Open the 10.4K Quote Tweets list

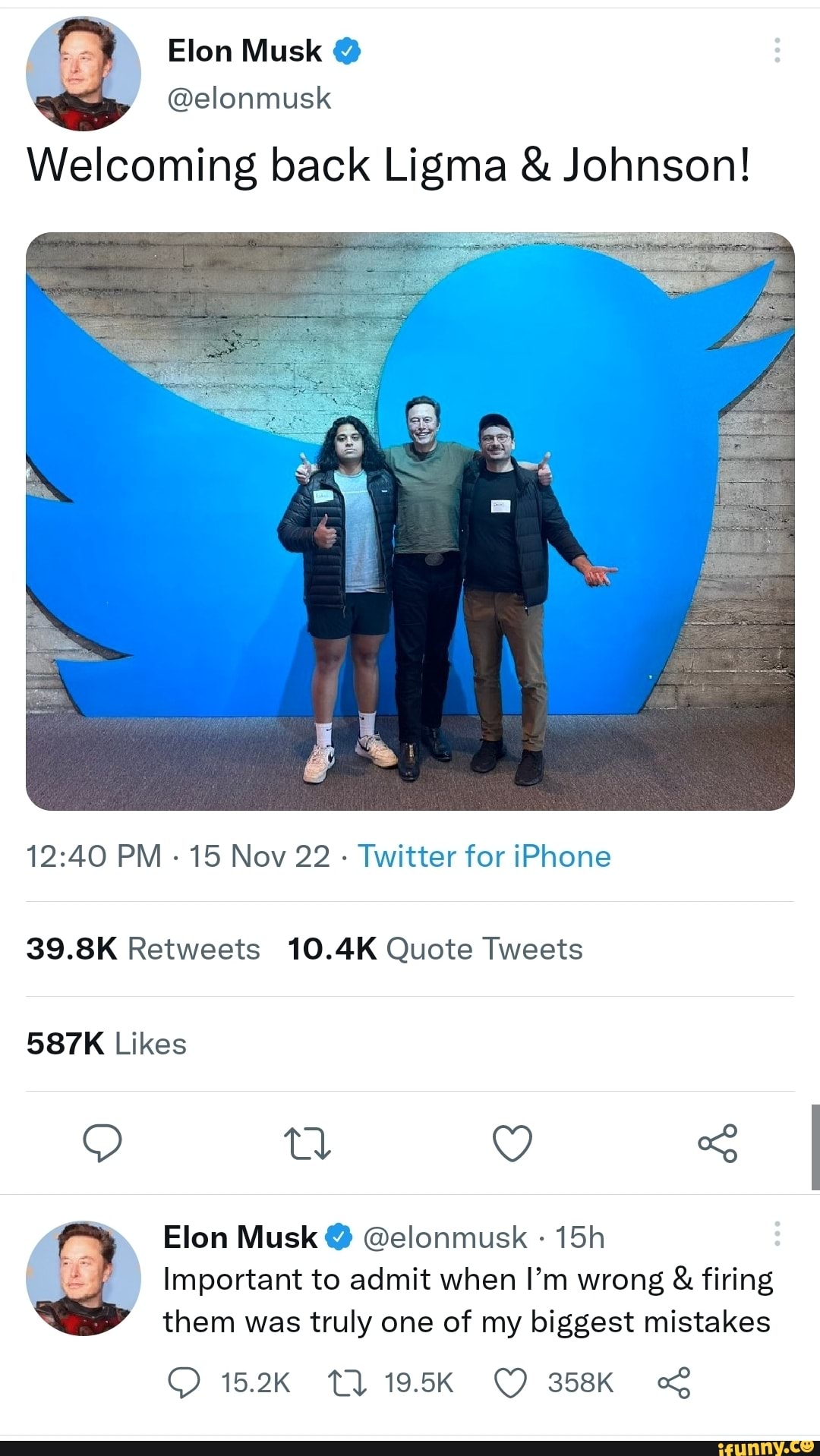pos(433,948)
